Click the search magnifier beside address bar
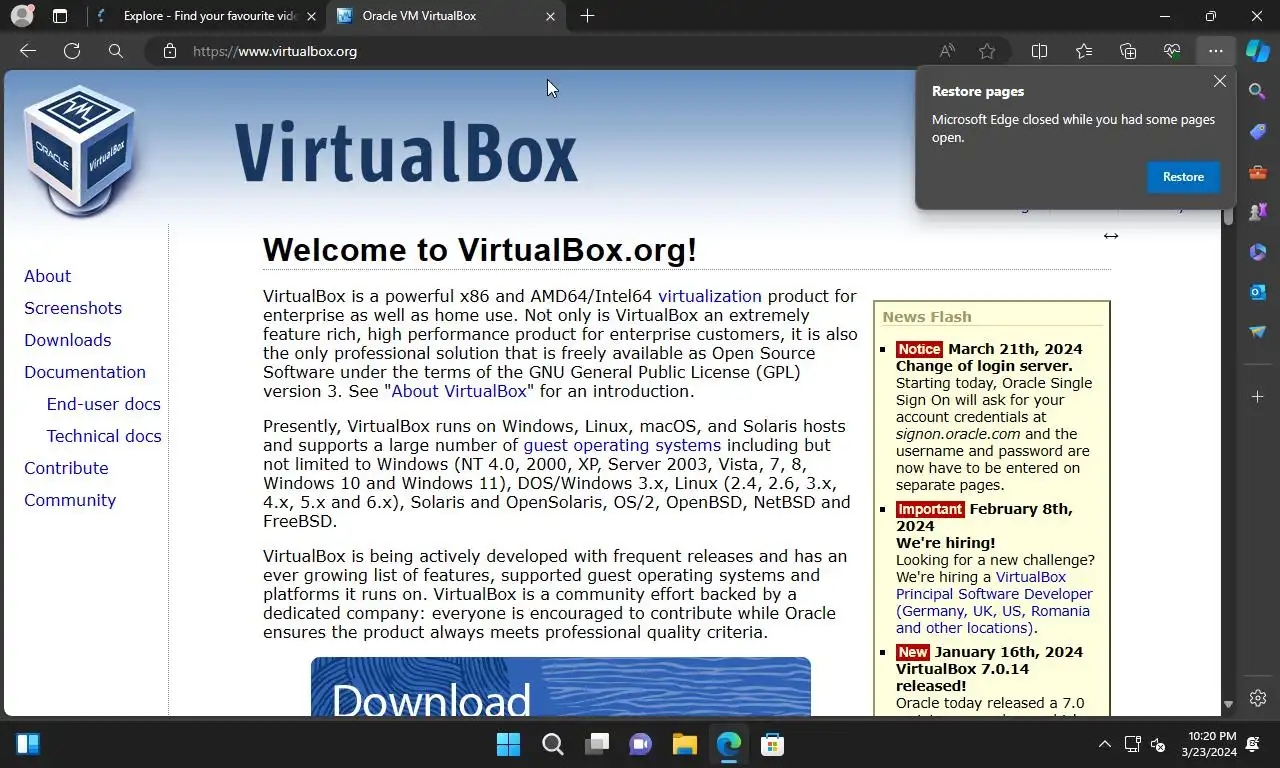Image resolution: width=1280 pixels, height=768 pixels. pos(116,51)
